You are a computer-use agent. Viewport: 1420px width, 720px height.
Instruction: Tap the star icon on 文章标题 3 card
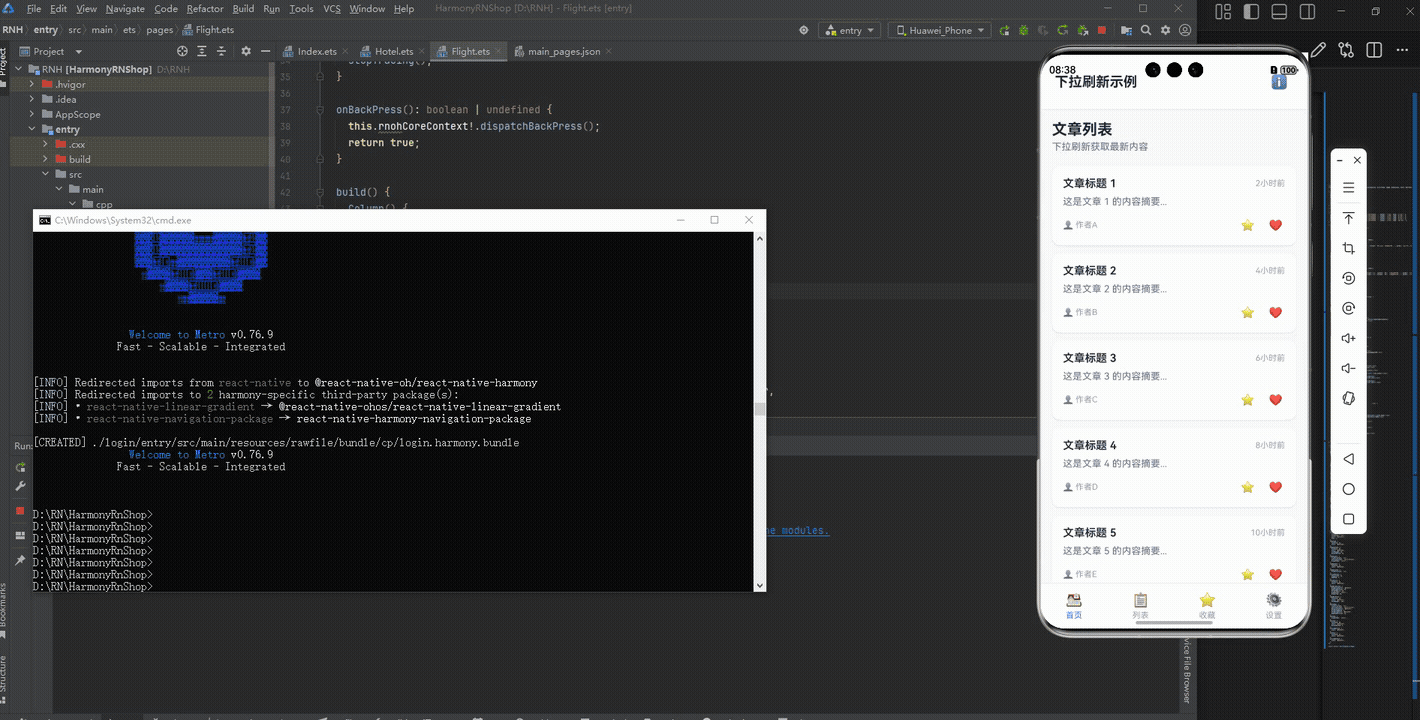1247,400
